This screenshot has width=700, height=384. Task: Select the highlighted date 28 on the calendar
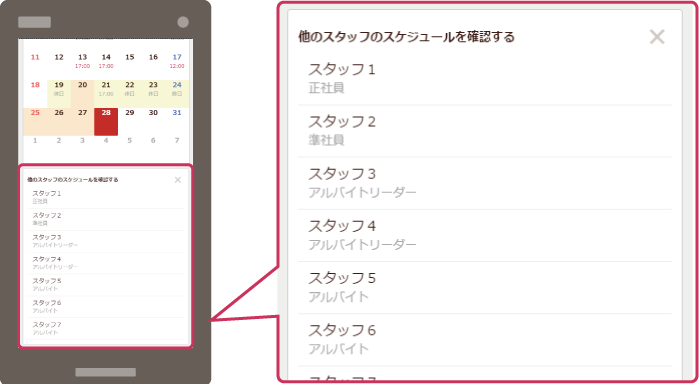pos(106,121)
